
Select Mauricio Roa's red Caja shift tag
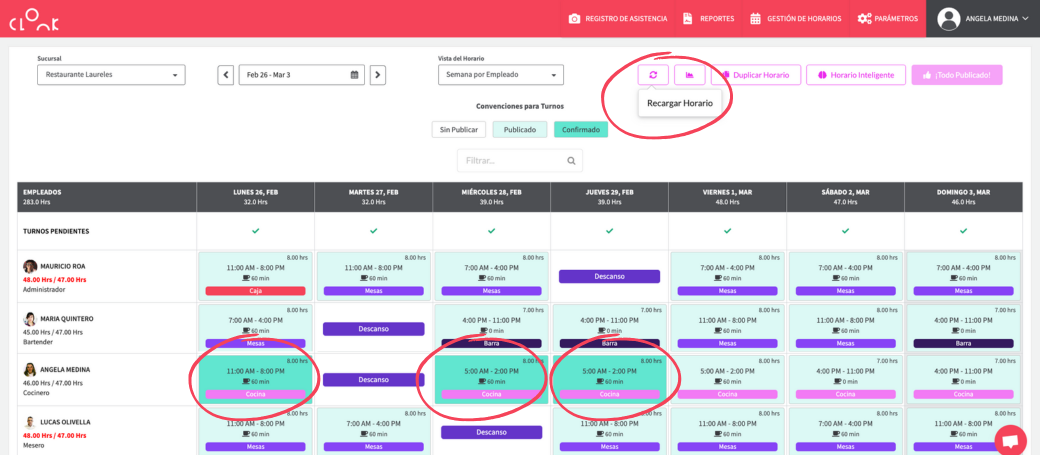(255, 291)
